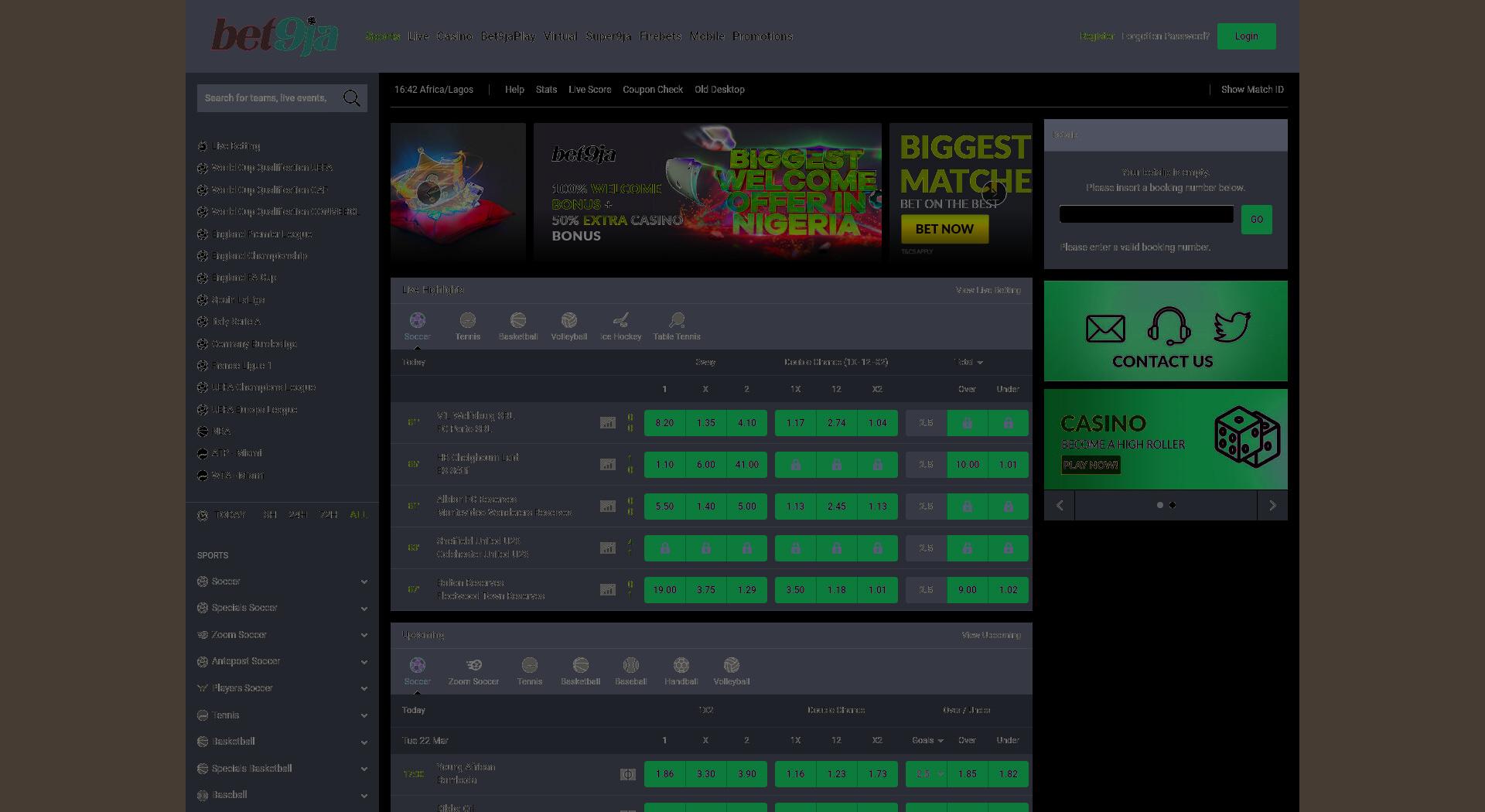Select Table Tennis icon in Live Highlights
The height and width of the screenshot is (812, 1485).
tap(677, 320)
